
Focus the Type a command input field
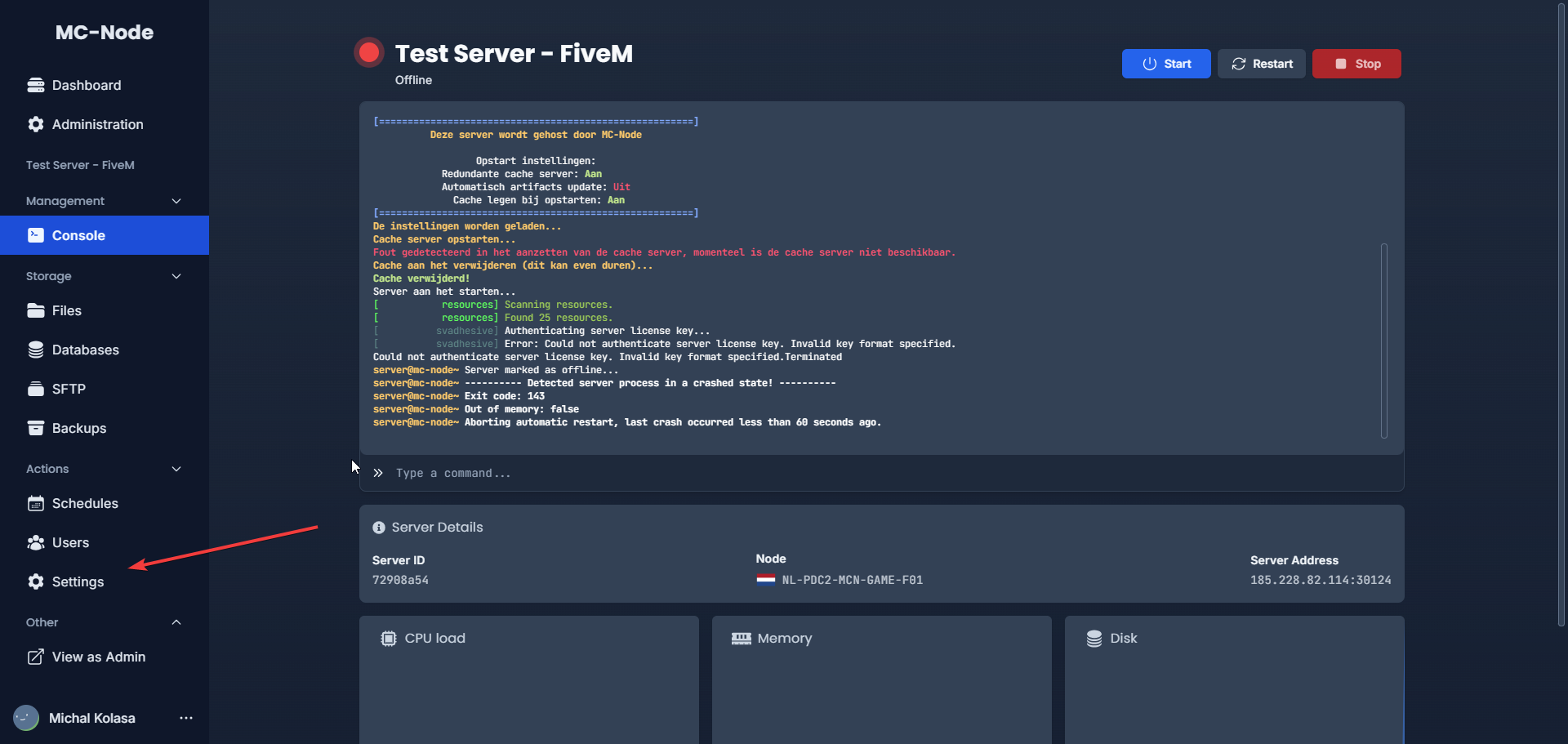point(882,473)
